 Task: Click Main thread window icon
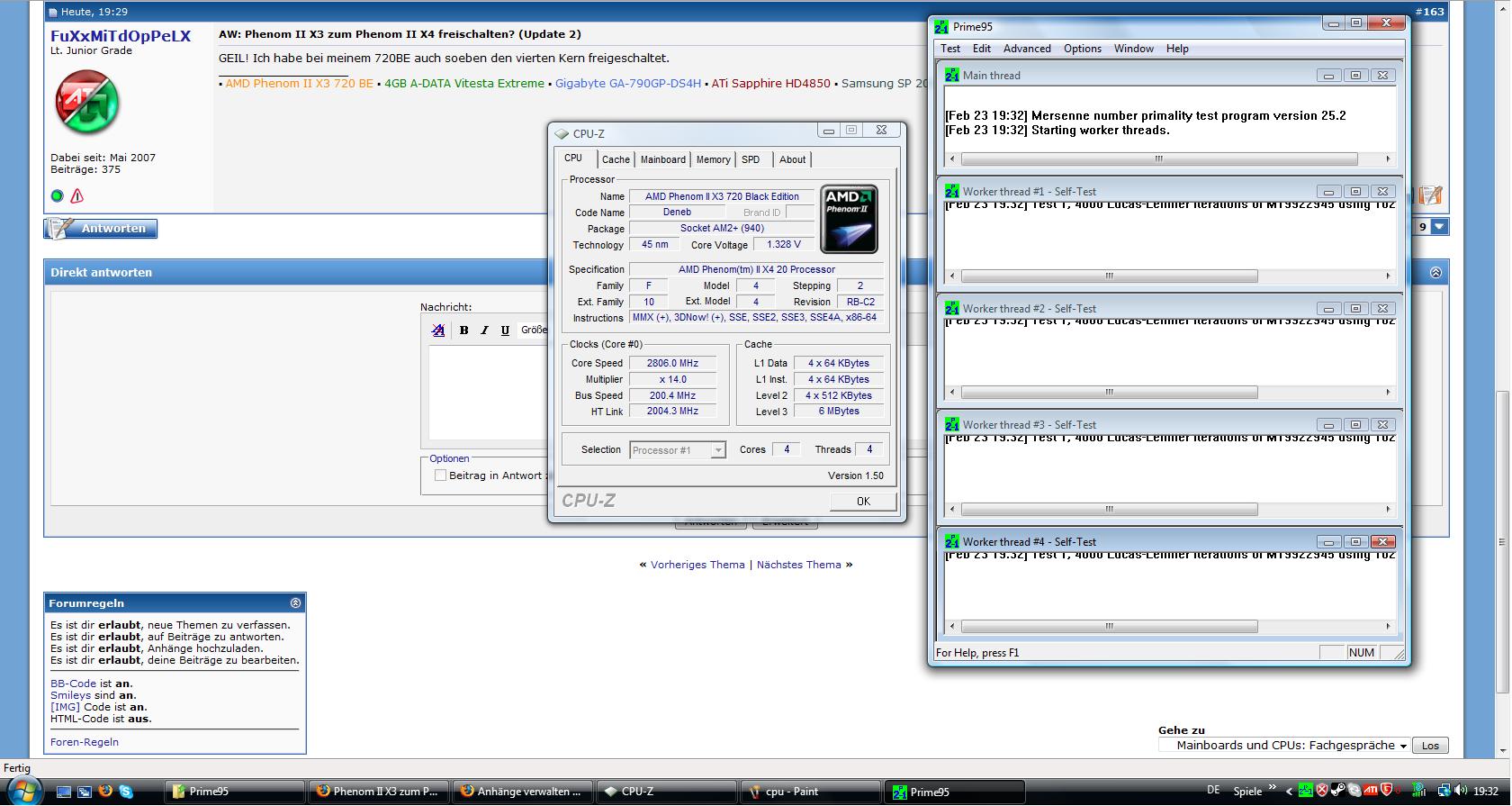pyautogui.click(x=952, y=76)
